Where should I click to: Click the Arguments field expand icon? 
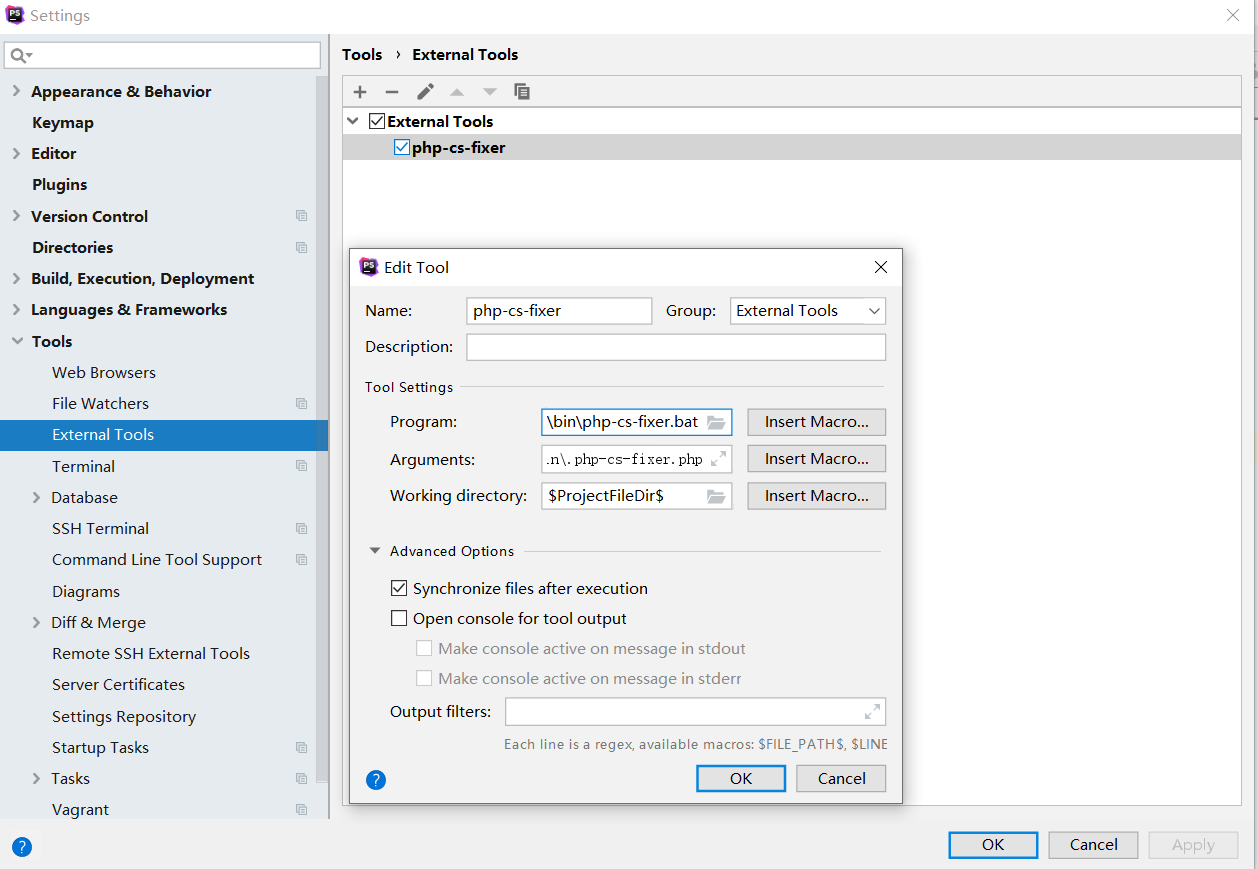pos(719,459)
